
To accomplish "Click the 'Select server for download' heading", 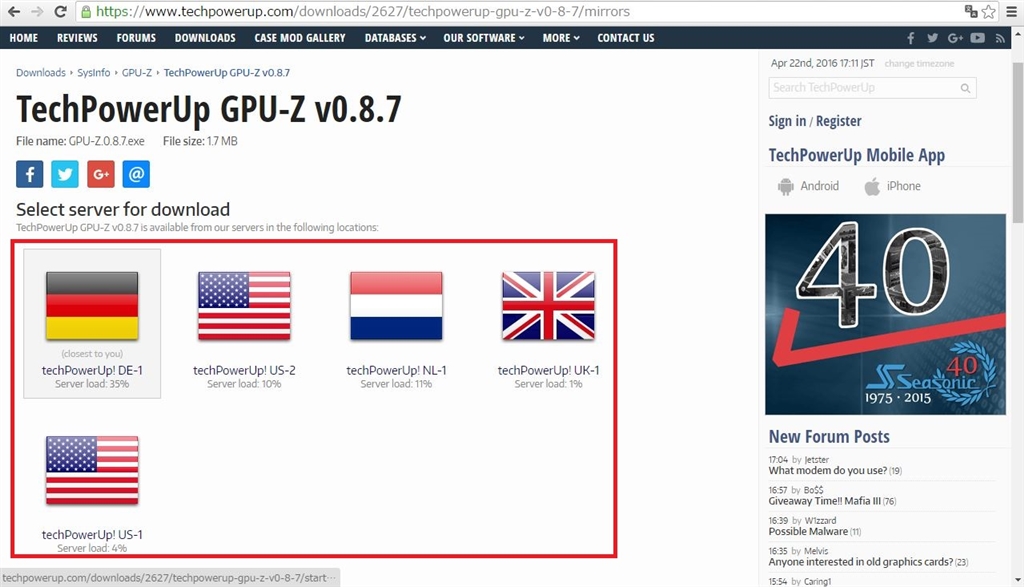I will (x=123, y=210).
